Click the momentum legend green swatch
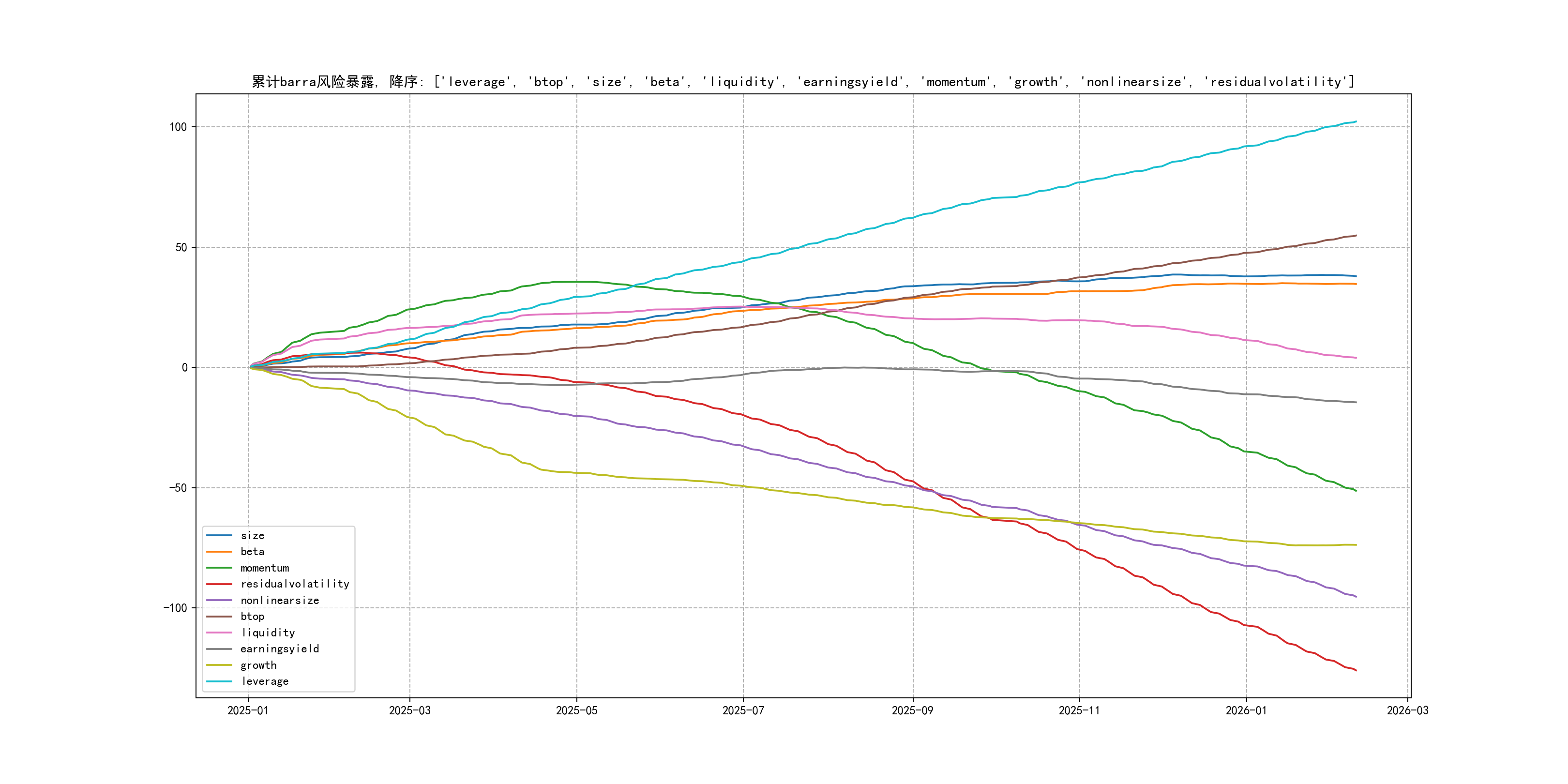Screen dimensions: 1568x784 tap(219, 568)
